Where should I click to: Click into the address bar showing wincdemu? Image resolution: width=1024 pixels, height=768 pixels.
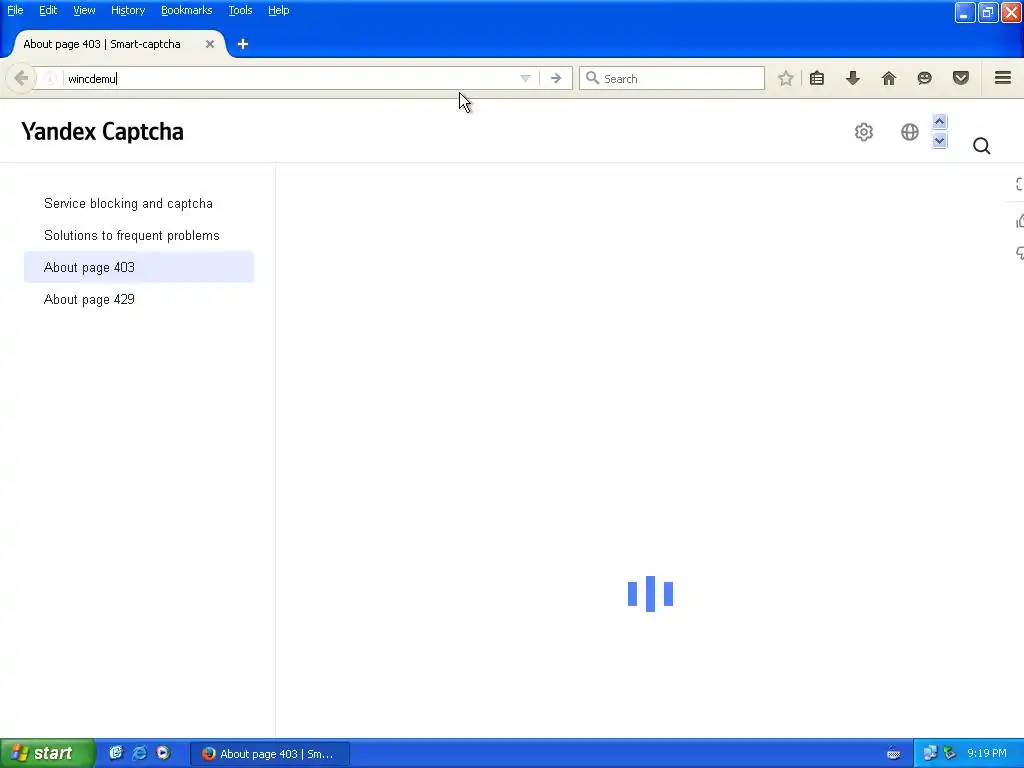pos(287,79)
